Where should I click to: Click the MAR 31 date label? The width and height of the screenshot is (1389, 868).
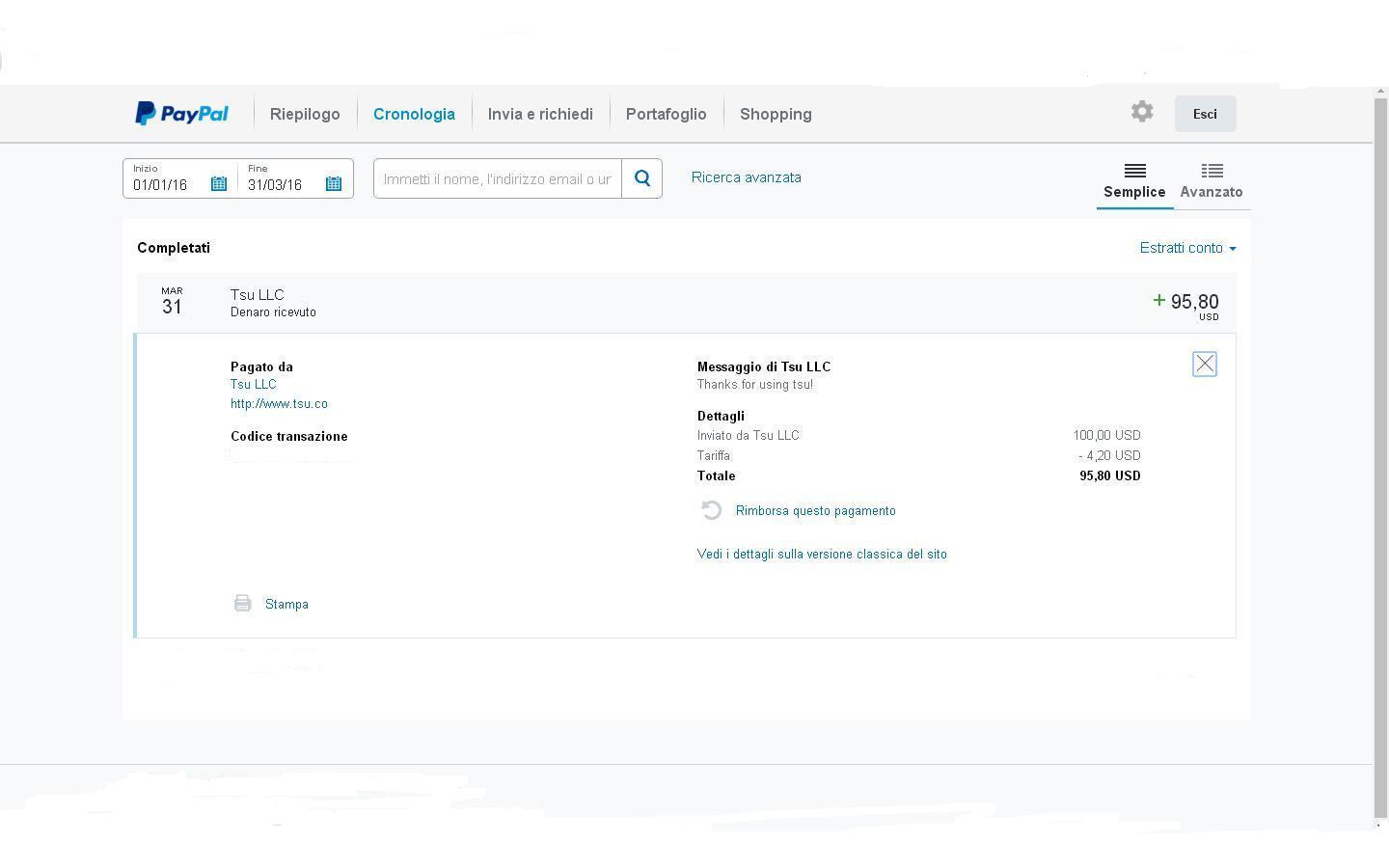click(x=172, y=302)
